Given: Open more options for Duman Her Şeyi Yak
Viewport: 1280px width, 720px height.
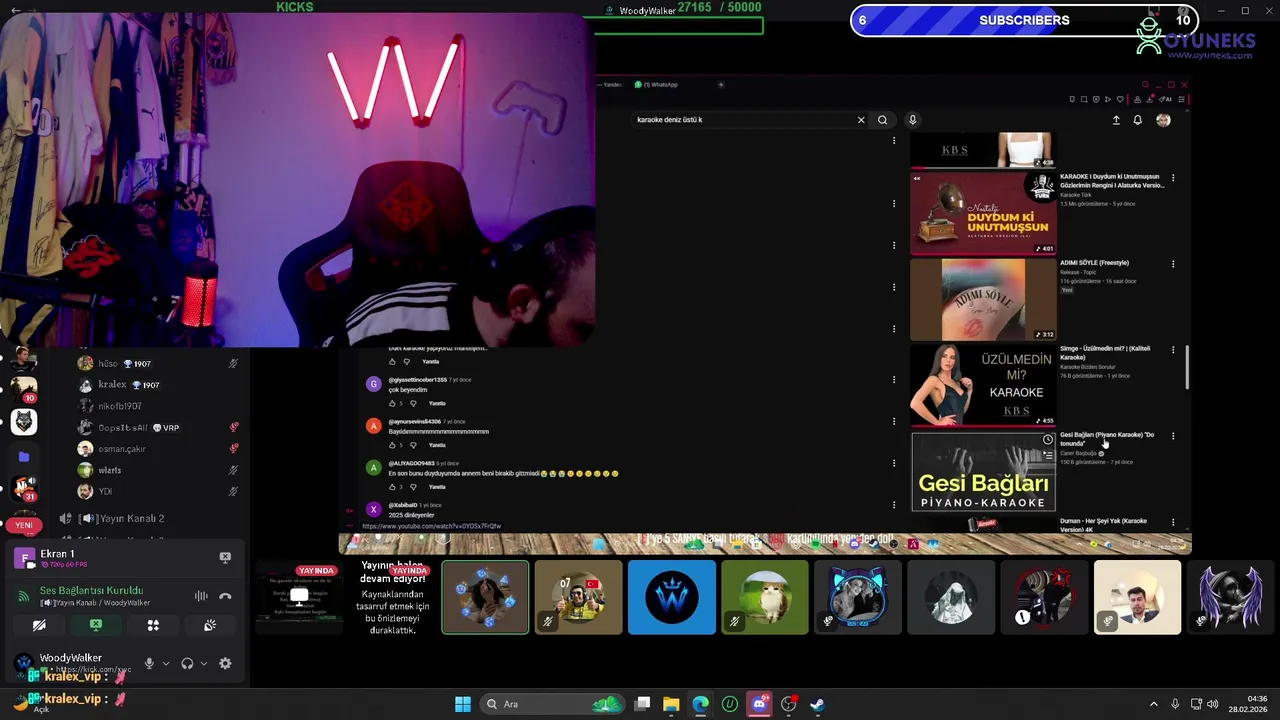Looking at the screenshot, I should pyautogui.click(x=1173, y=522).
